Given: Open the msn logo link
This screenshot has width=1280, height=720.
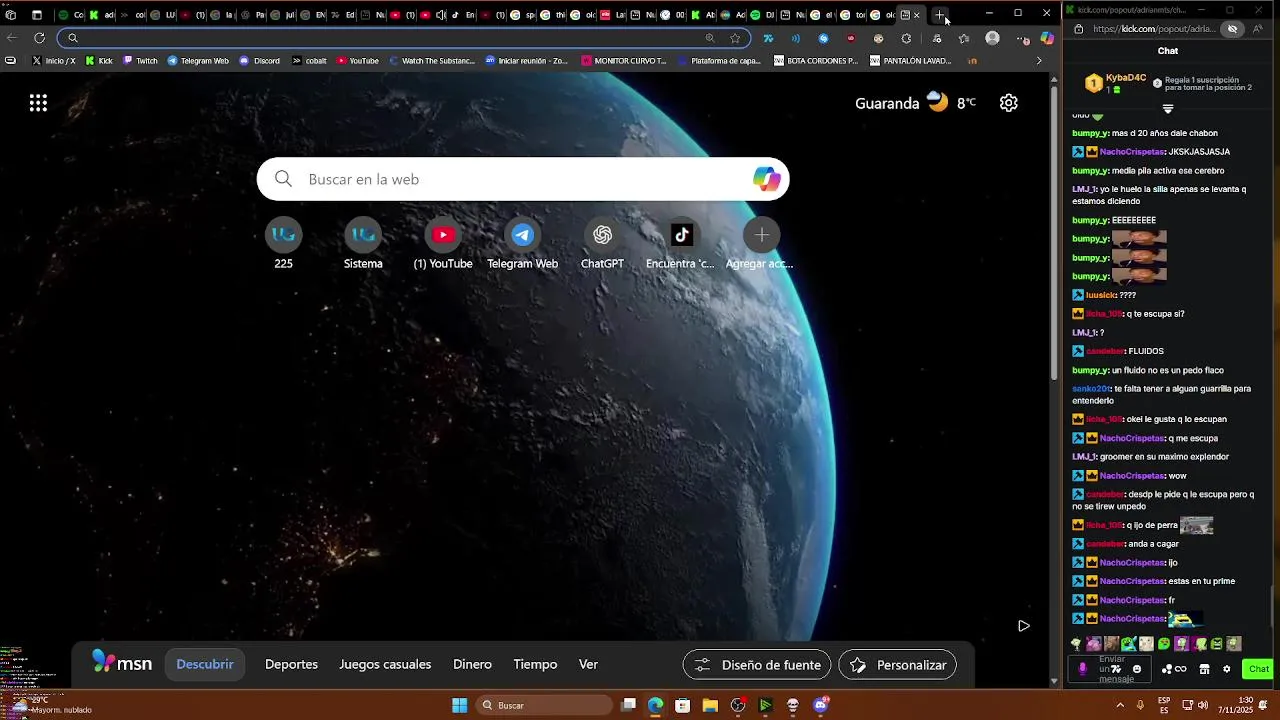Looking at the screenshot, I should point(122,663).
